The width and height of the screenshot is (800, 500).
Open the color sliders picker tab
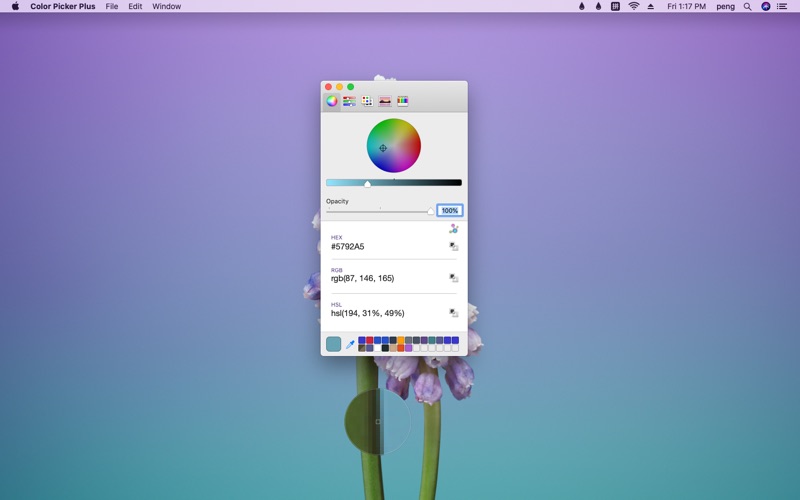tap(349, 101)
